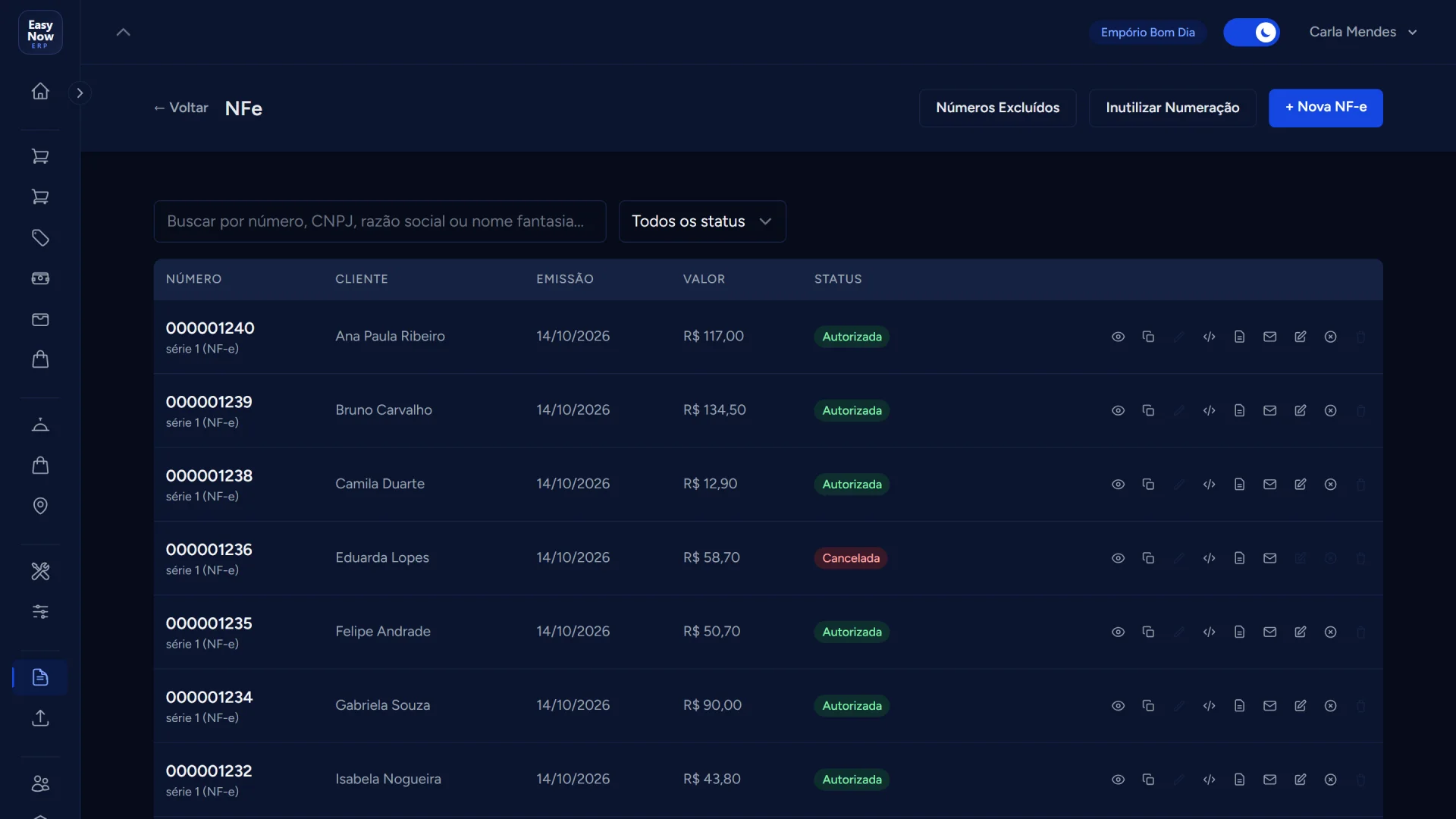Open Carla Mendes user menu
The image size is (1456, 819).
pyautogui.click(x=1363, y=32)
